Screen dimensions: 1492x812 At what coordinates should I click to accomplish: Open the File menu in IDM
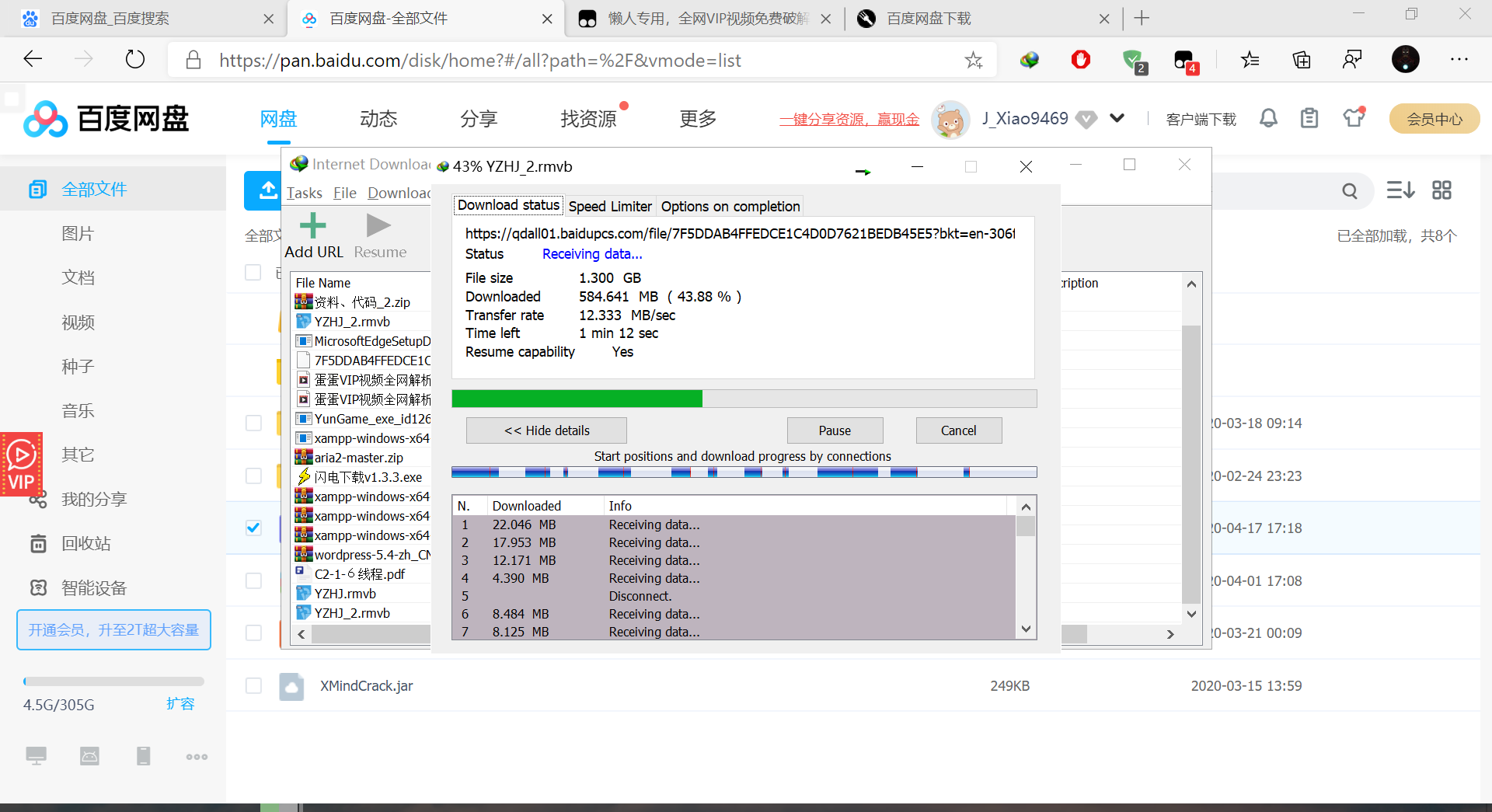[344, 193]
